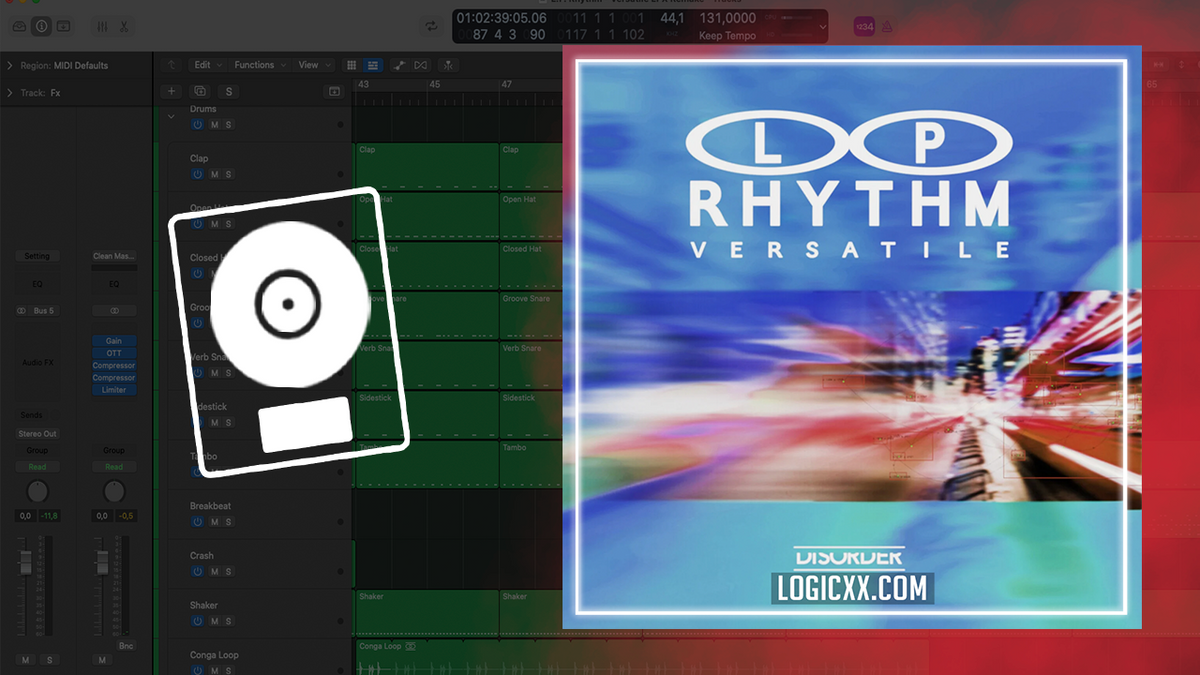The width and height of the screenshot is (1200, 675).
Task: Toggle power on the Shaker track
Action: (x=197, y=621)
